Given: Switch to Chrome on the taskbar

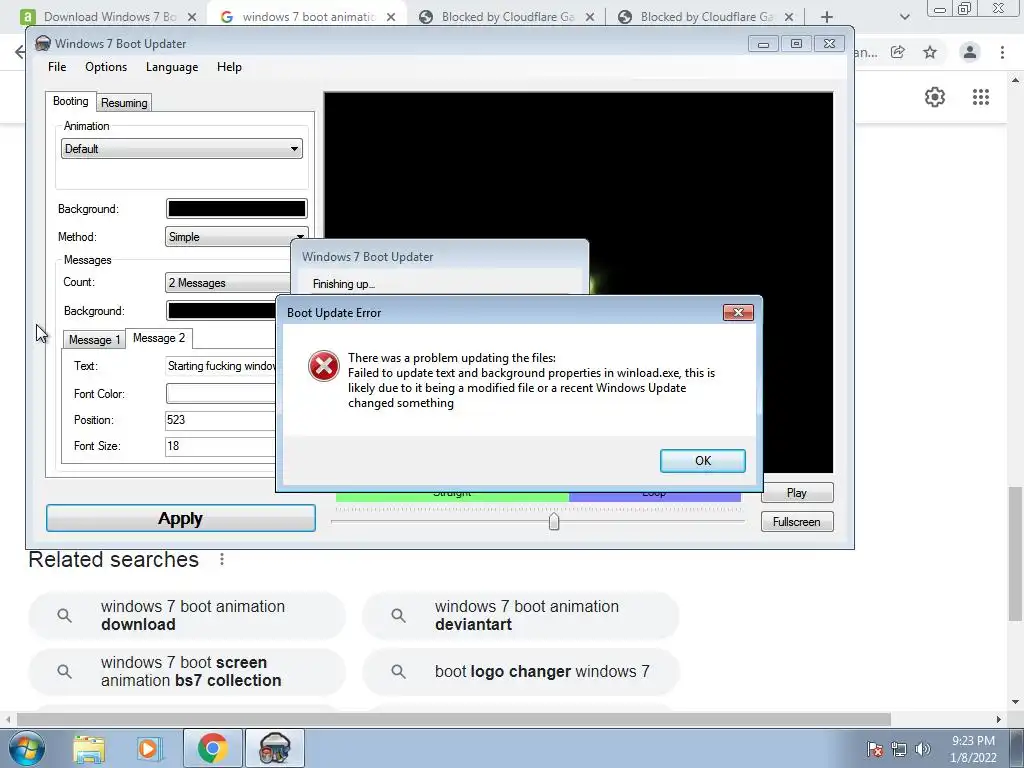Looking at the screenshot, I should coord(212,748).
